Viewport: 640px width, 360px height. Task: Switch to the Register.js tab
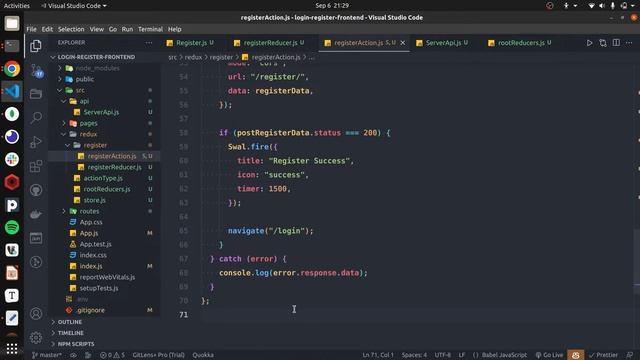(190, 43)
